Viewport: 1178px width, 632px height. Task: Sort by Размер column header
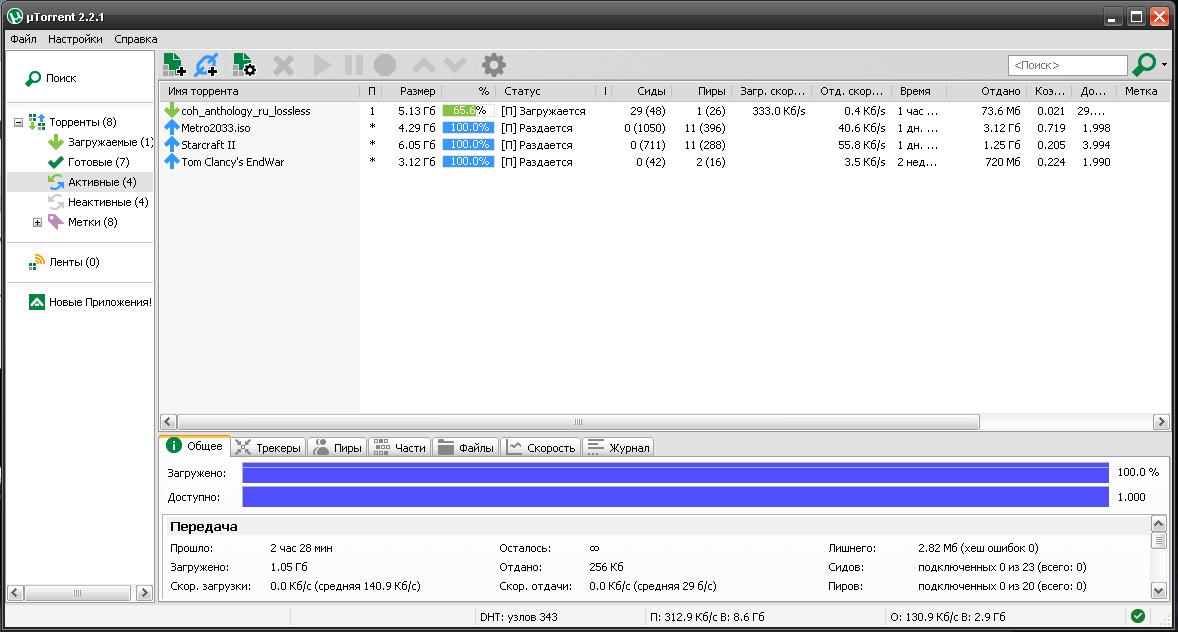click(412, 91)
